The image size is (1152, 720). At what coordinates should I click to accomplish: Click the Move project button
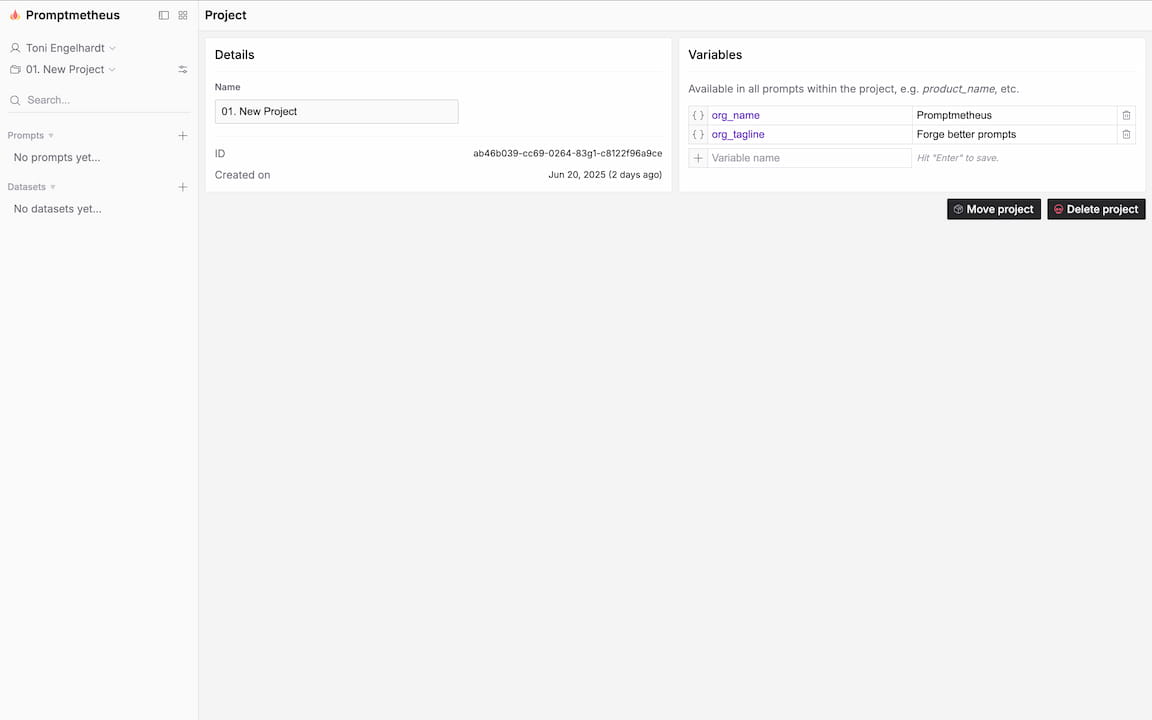(x=993, y=209)
